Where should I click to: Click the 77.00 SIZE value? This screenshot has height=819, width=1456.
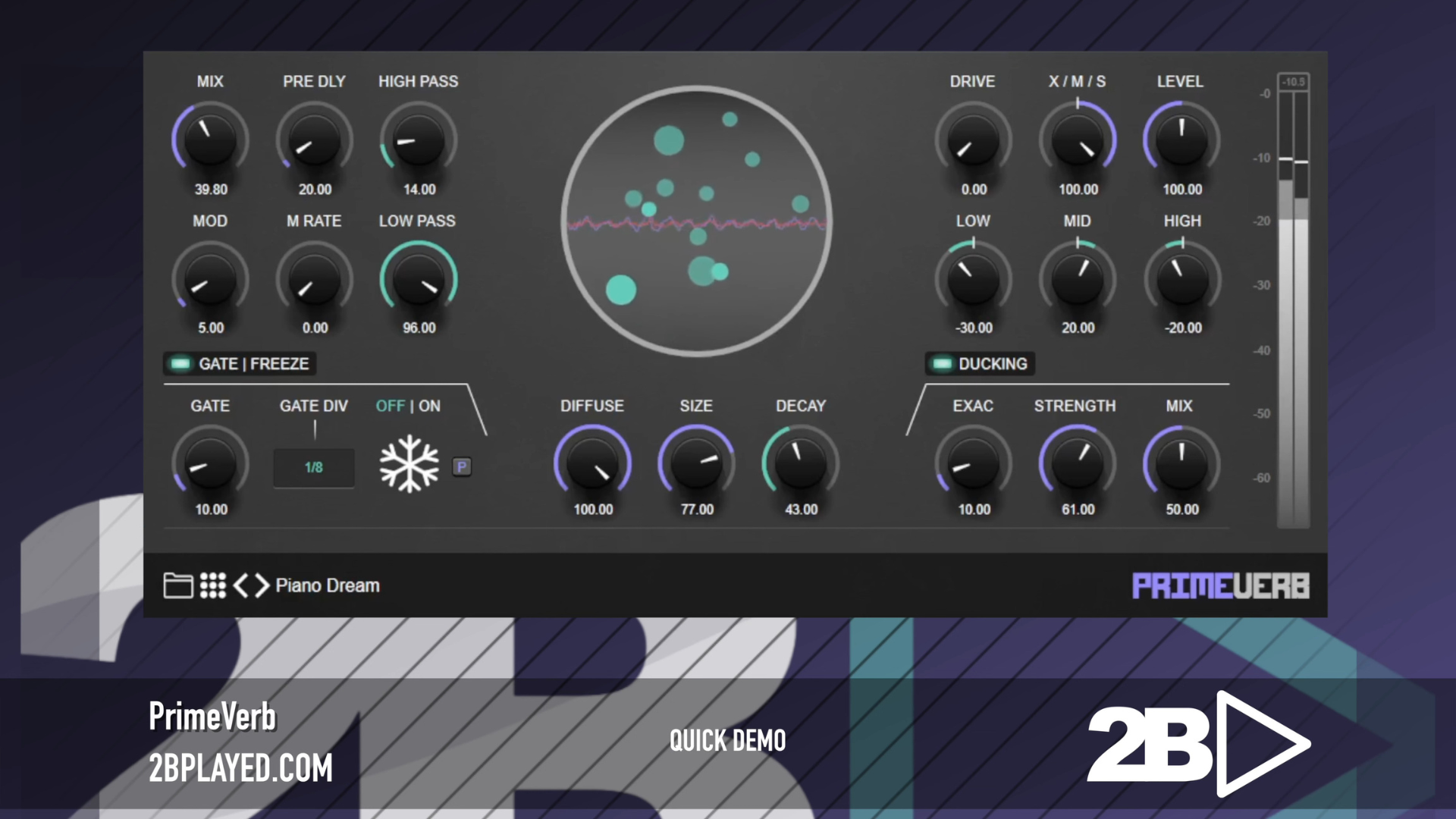coord(697,510)
